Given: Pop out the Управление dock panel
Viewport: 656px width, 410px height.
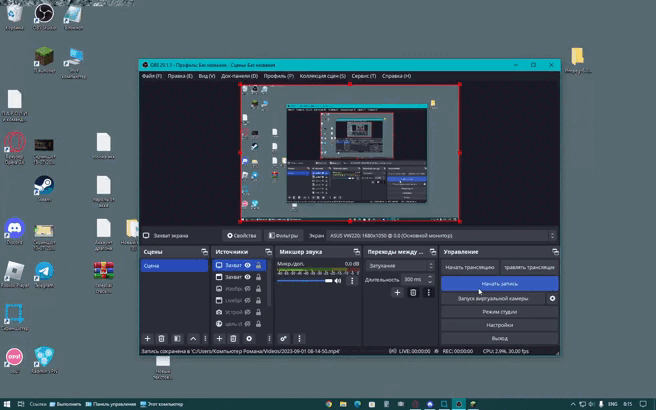Looking at the screenshot, I should coord(555,251).
